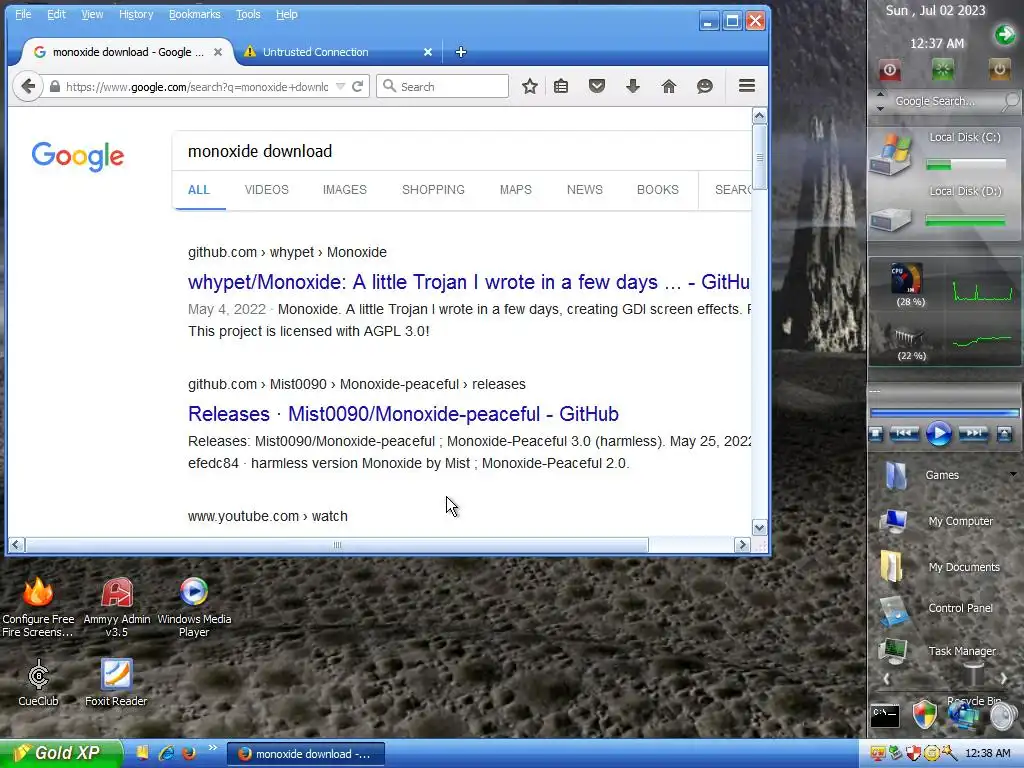Click the Firefox toolbar Search box

442,86
